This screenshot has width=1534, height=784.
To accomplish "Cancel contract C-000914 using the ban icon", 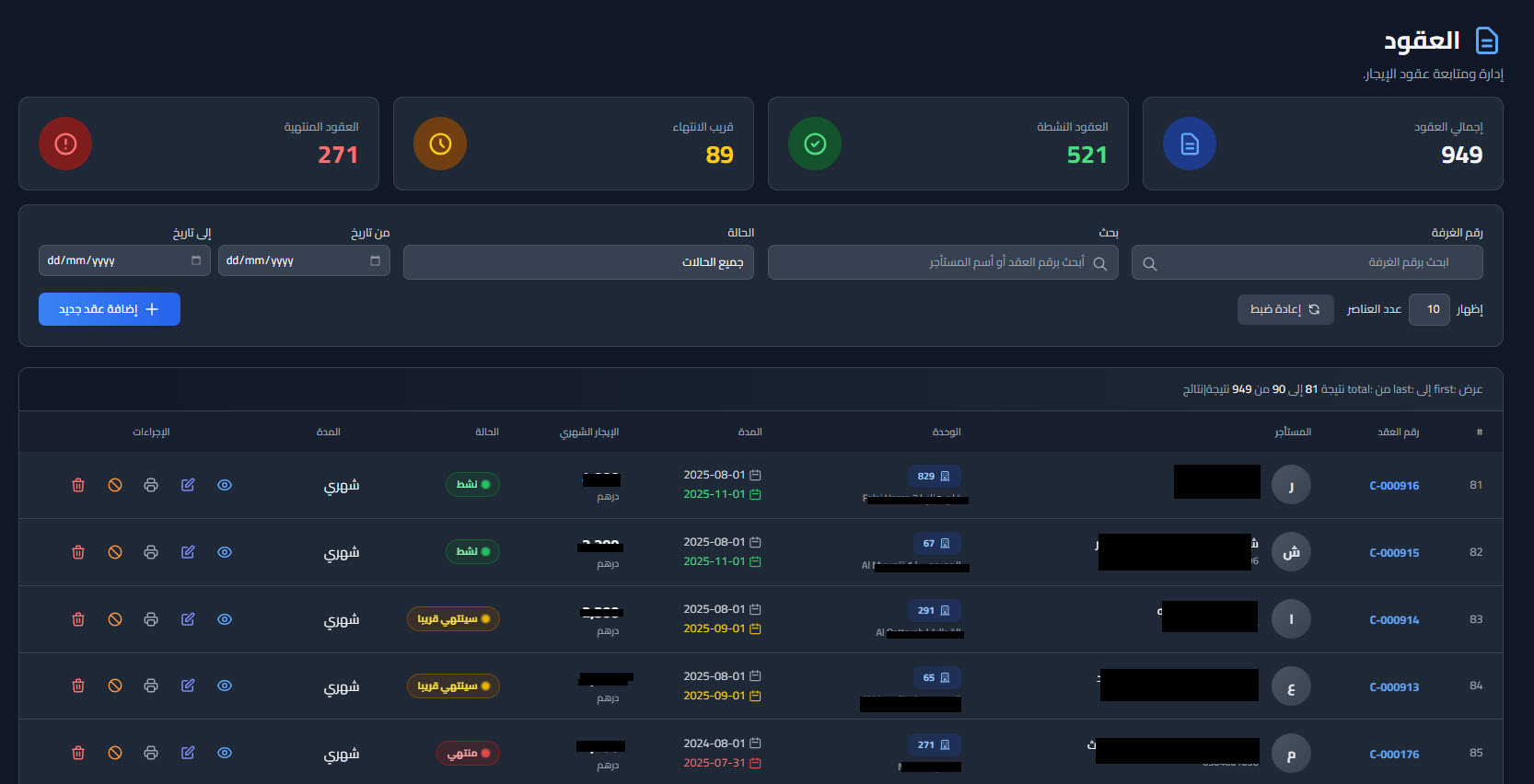I will tap(115, 619).
